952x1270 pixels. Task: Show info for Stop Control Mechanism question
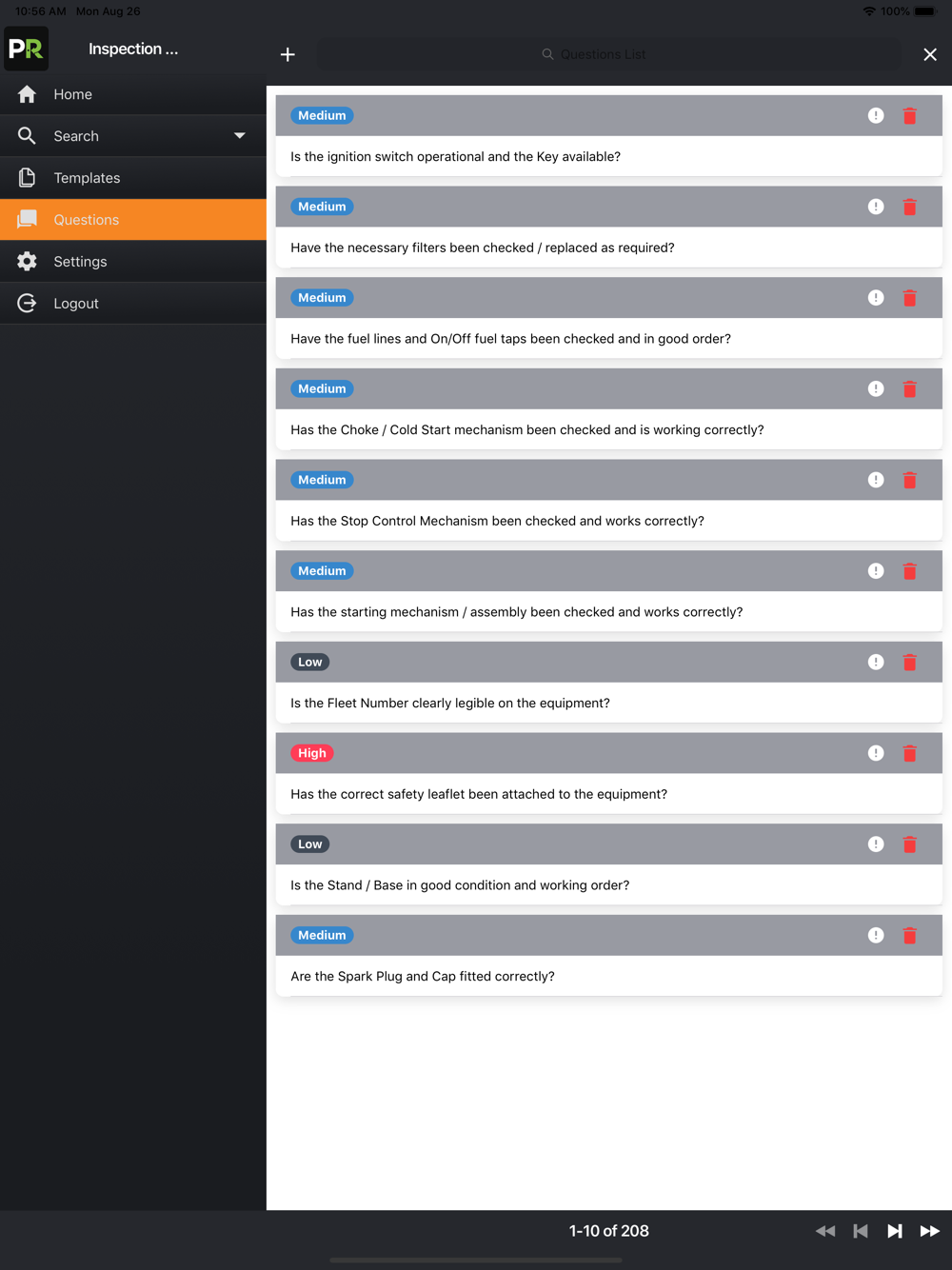point(876,480)
